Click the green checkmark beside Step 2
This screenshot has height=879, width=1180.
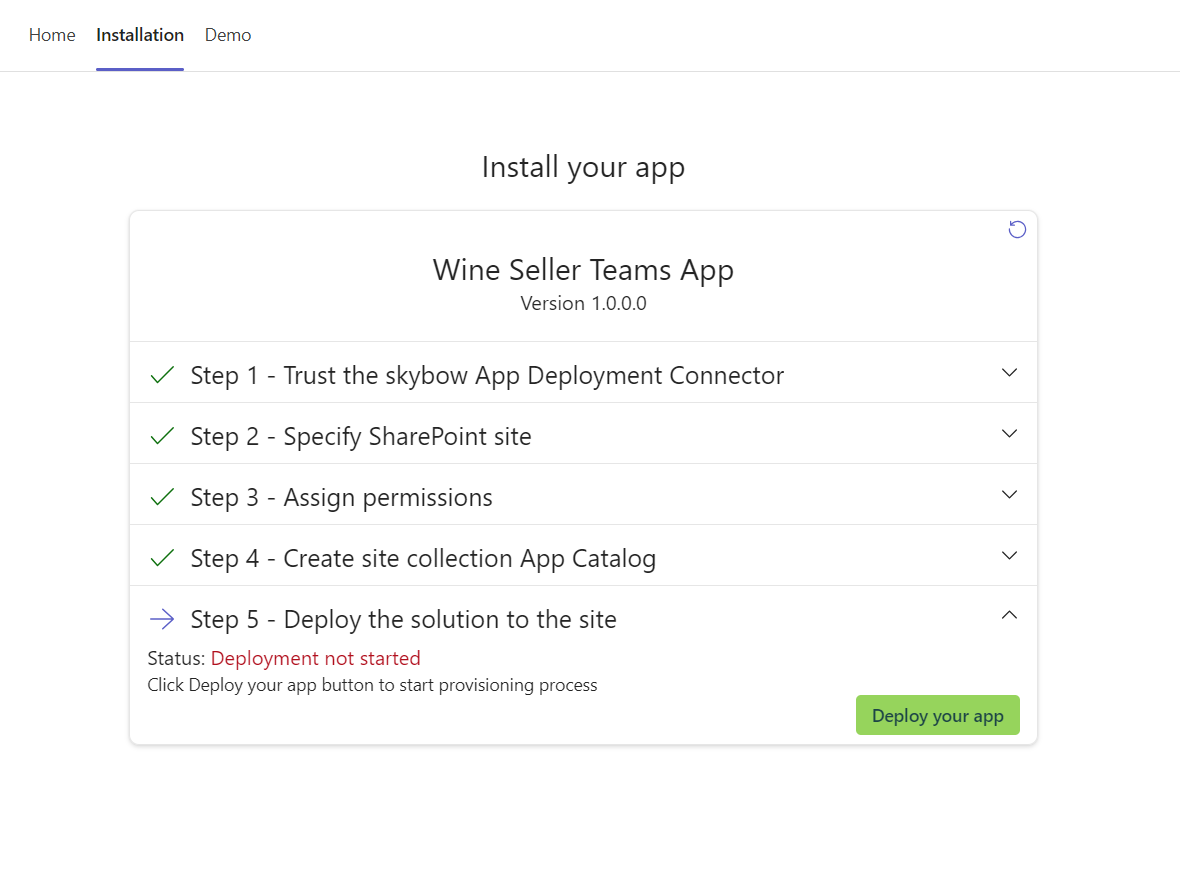[162, 436]
